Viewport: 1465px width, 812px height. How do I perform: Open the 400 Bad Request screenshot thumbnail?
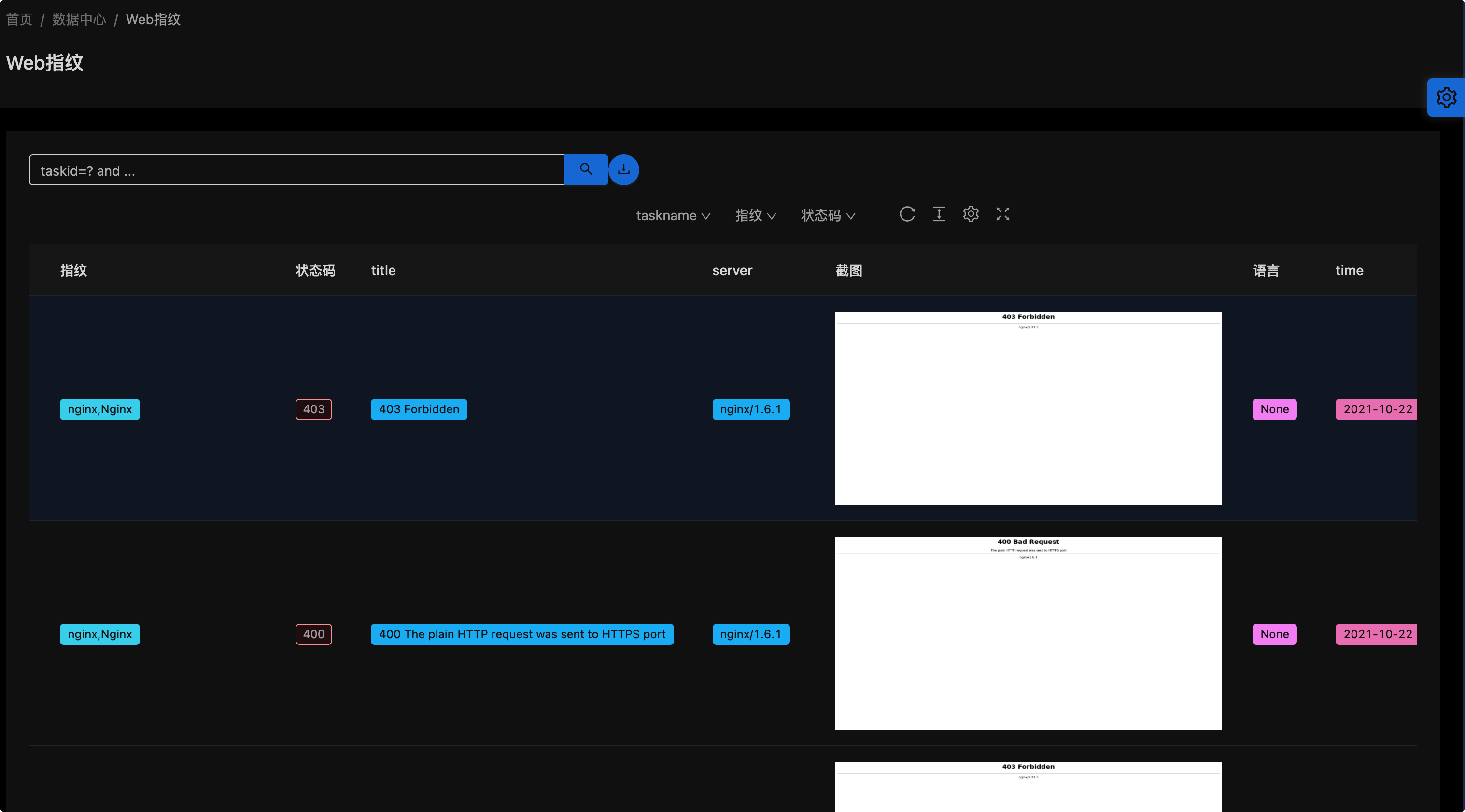coord(1028,633)
